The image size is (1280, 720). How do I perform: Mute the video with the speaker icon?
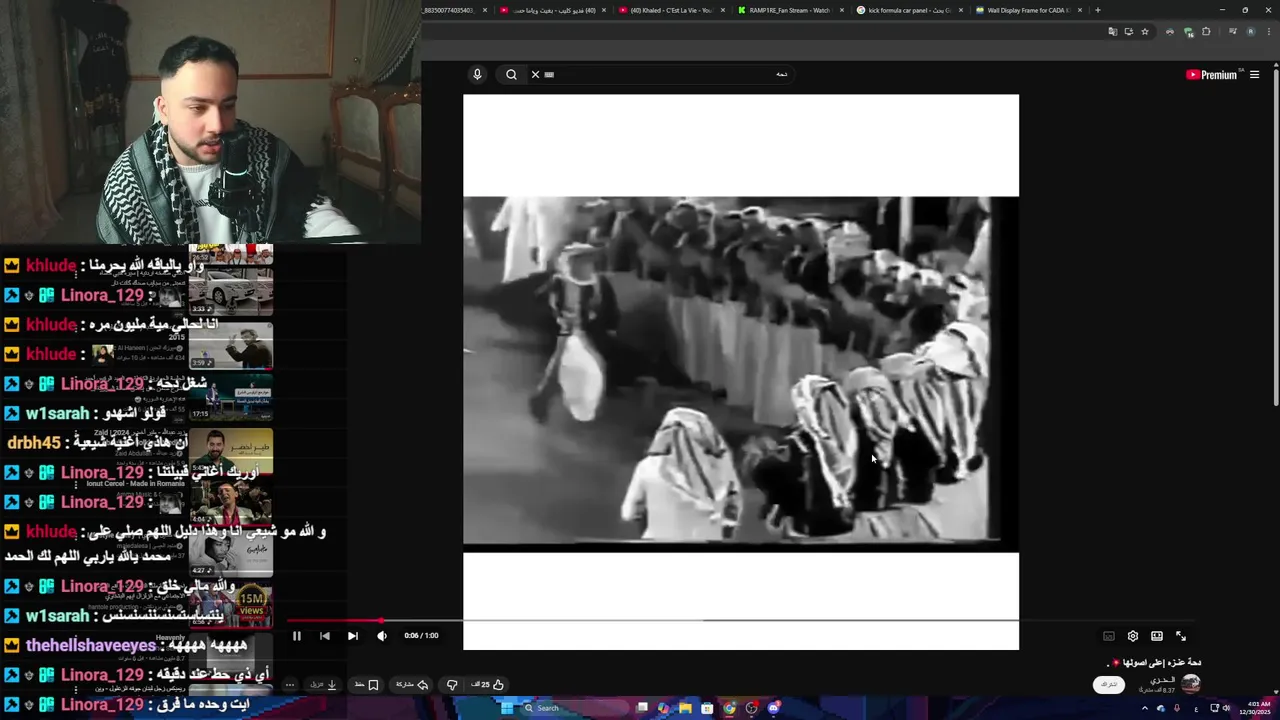click(381, 636)
